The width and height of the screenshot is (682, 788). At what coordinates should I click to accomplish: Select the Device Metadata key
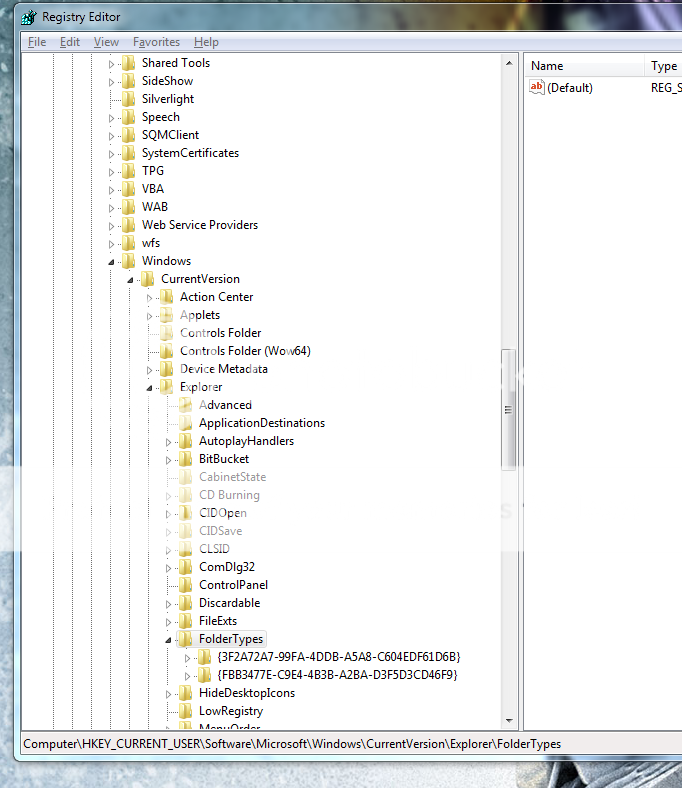coord(224,369)
